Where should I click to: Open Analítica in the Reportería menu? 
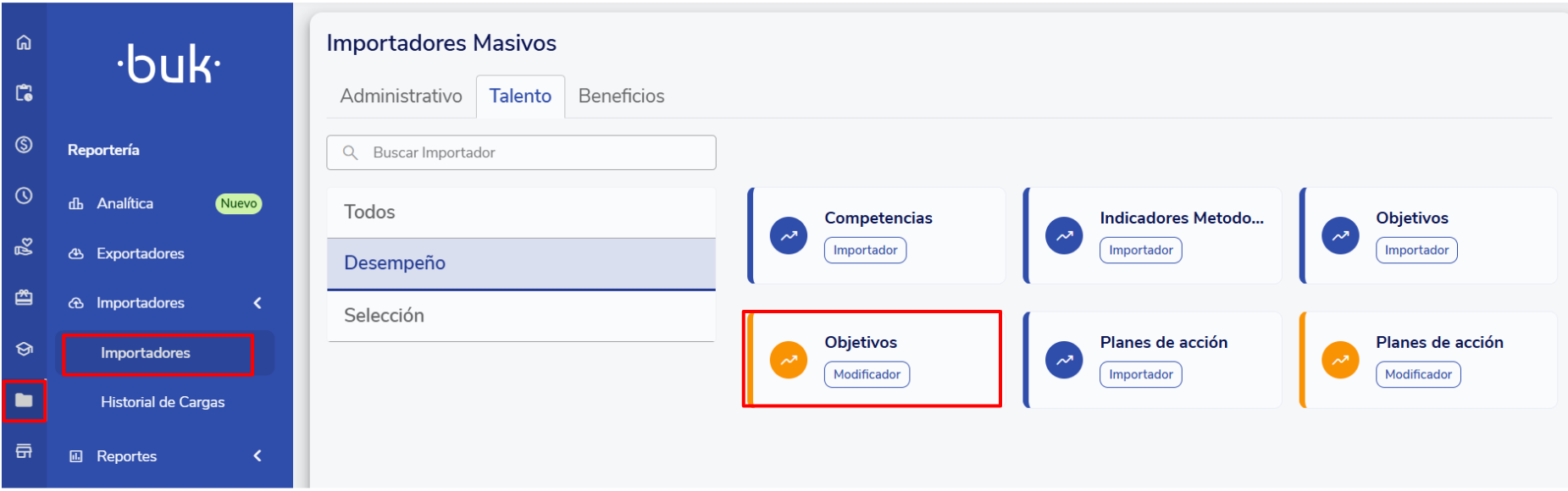point(125,203)
